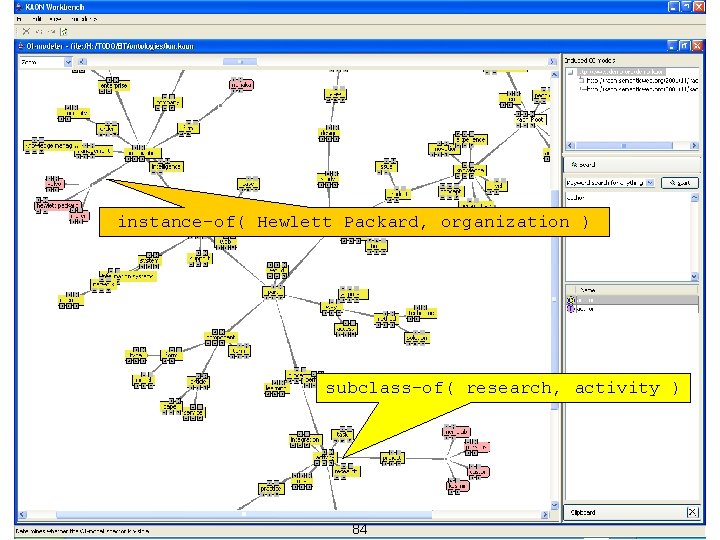Close the Clipboard panel
Viewport: 720px width, 540px height.
[692, 512]
